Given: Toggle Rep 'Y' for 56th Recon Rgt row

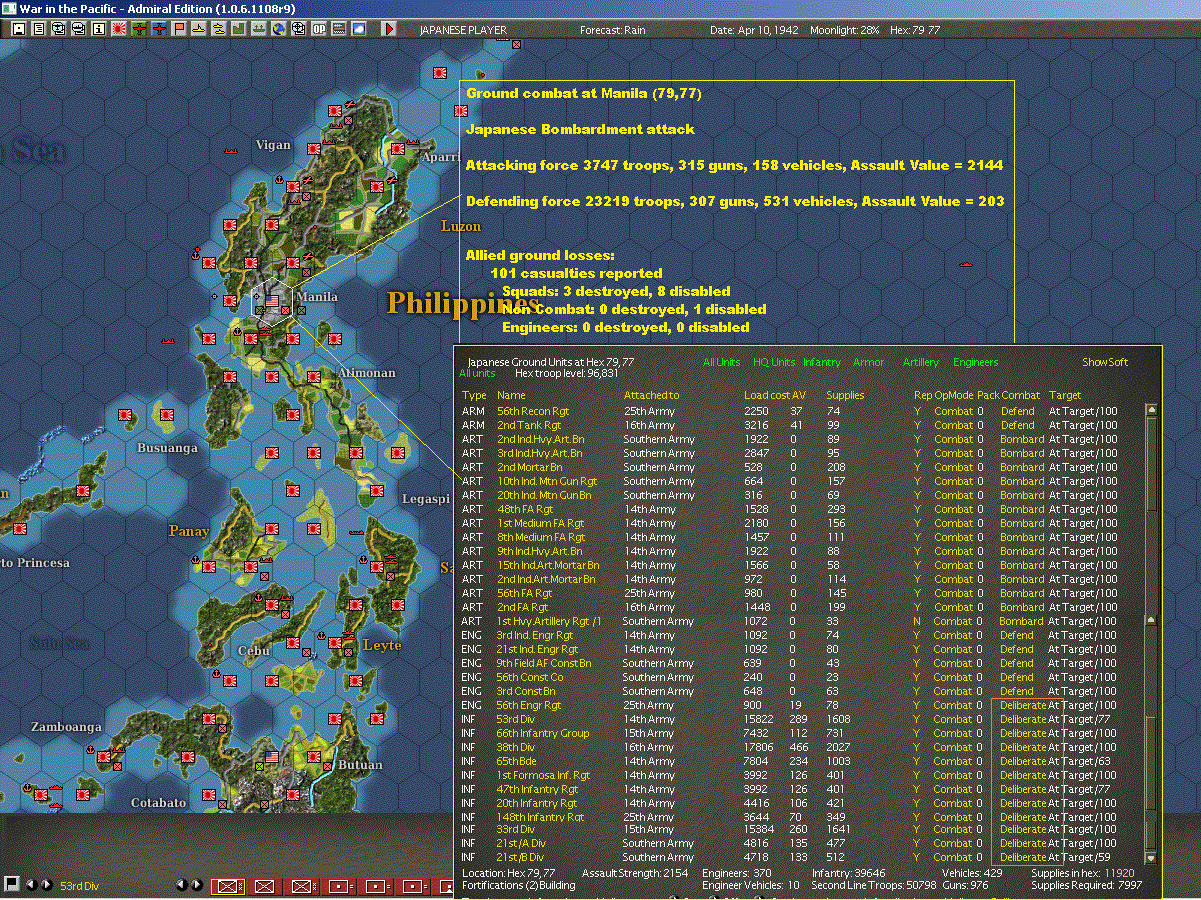Looking at the screenshot, I should 918,411.
